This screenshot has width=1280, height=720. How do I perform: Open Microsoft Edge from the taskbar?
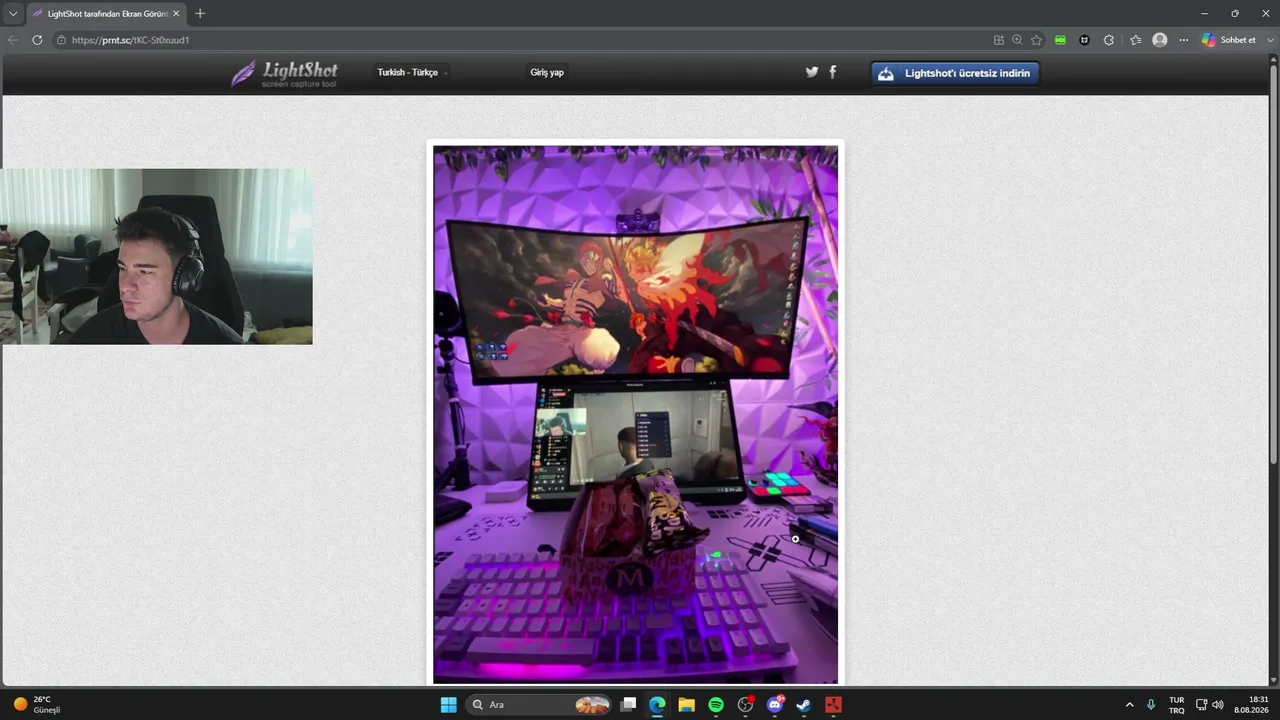[657, 705]
